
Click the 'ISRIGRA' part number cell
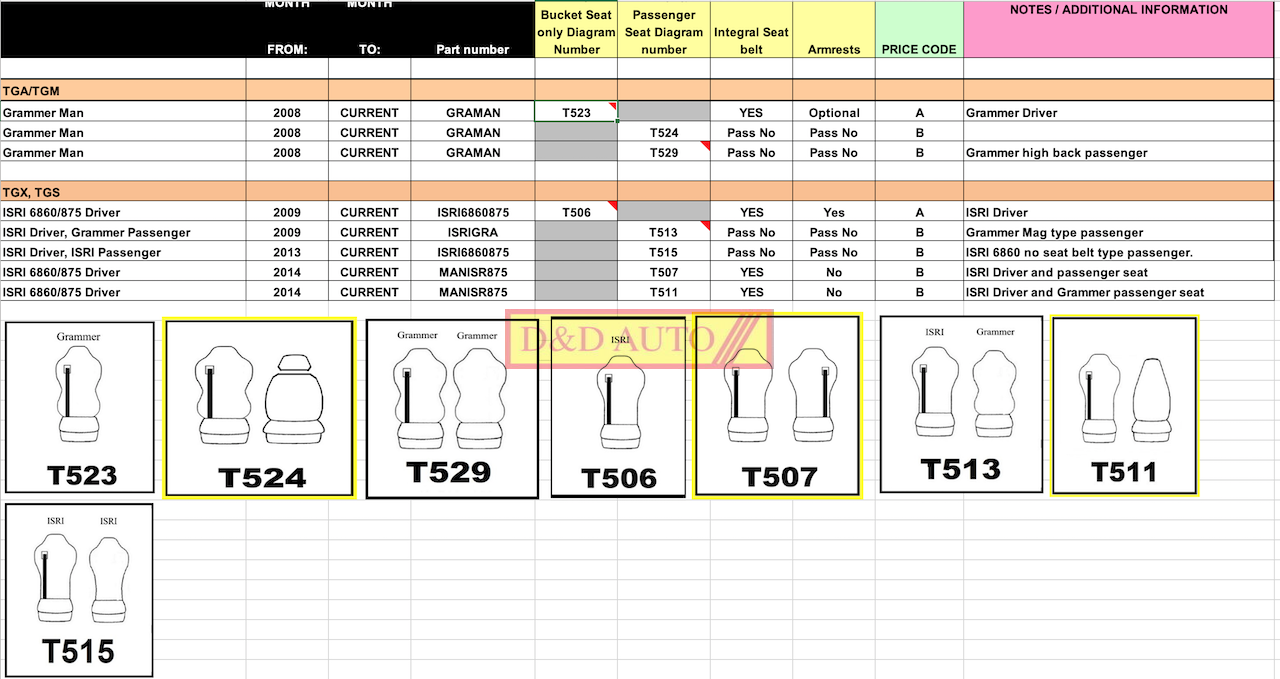click(x=473, y=232)
